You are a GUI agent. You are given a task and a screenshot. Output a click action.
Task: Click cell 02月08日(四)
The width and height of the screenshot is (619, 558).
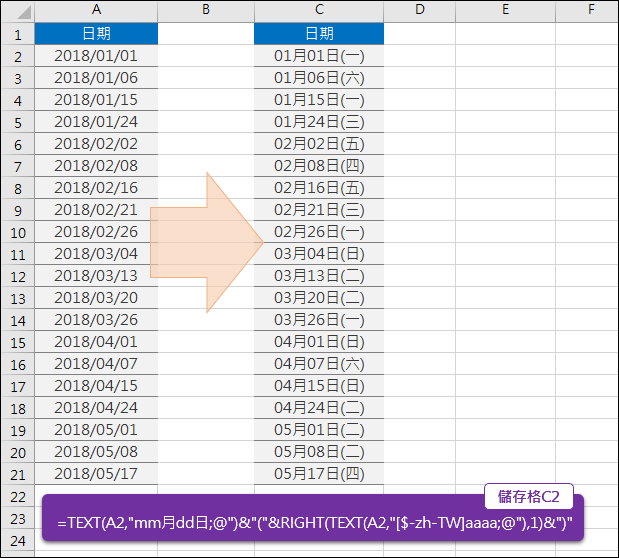pyautogui.click(x=319, y=165)
